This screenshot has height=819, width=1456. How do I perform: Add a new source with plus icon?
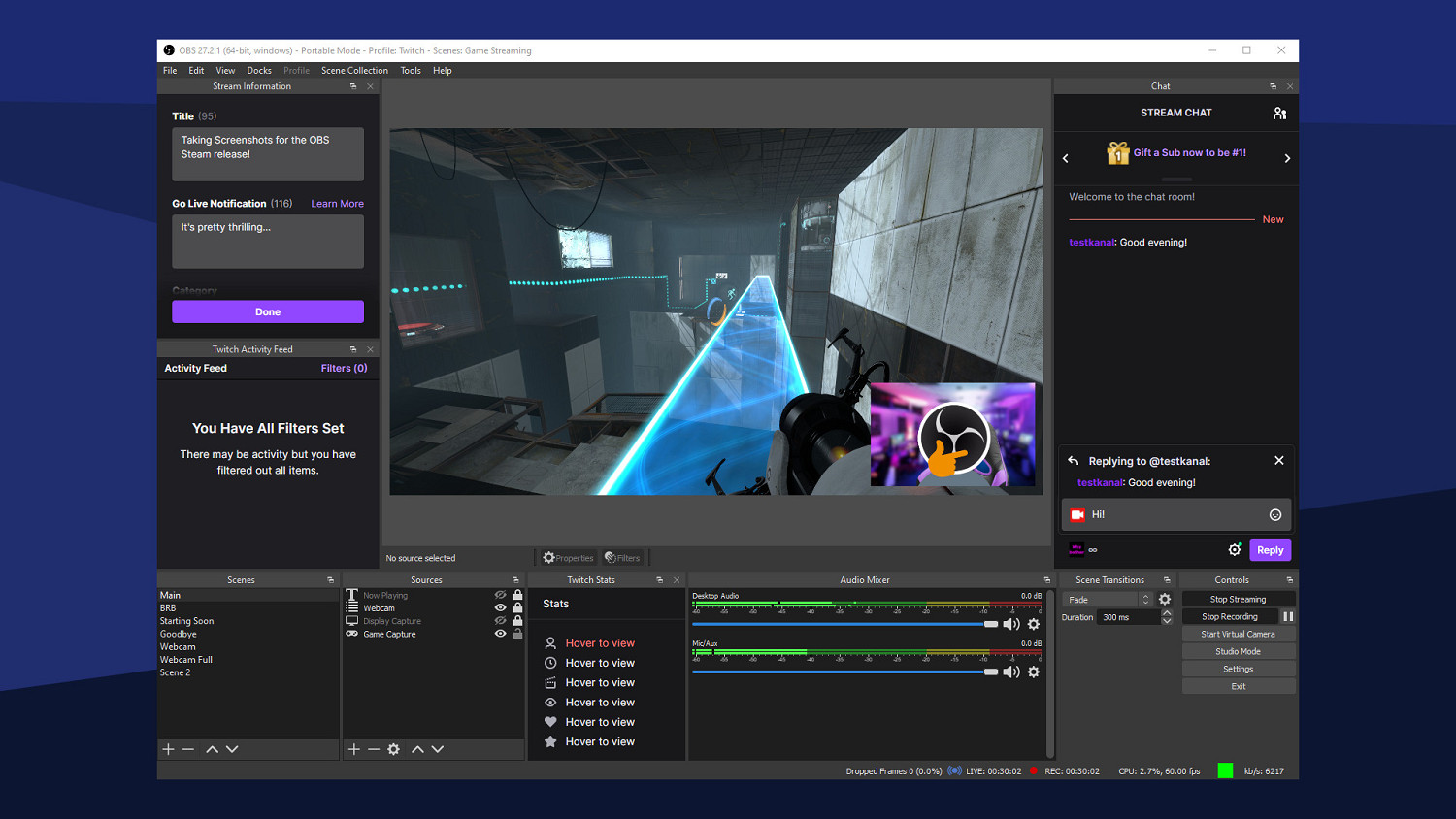(354, 749)
